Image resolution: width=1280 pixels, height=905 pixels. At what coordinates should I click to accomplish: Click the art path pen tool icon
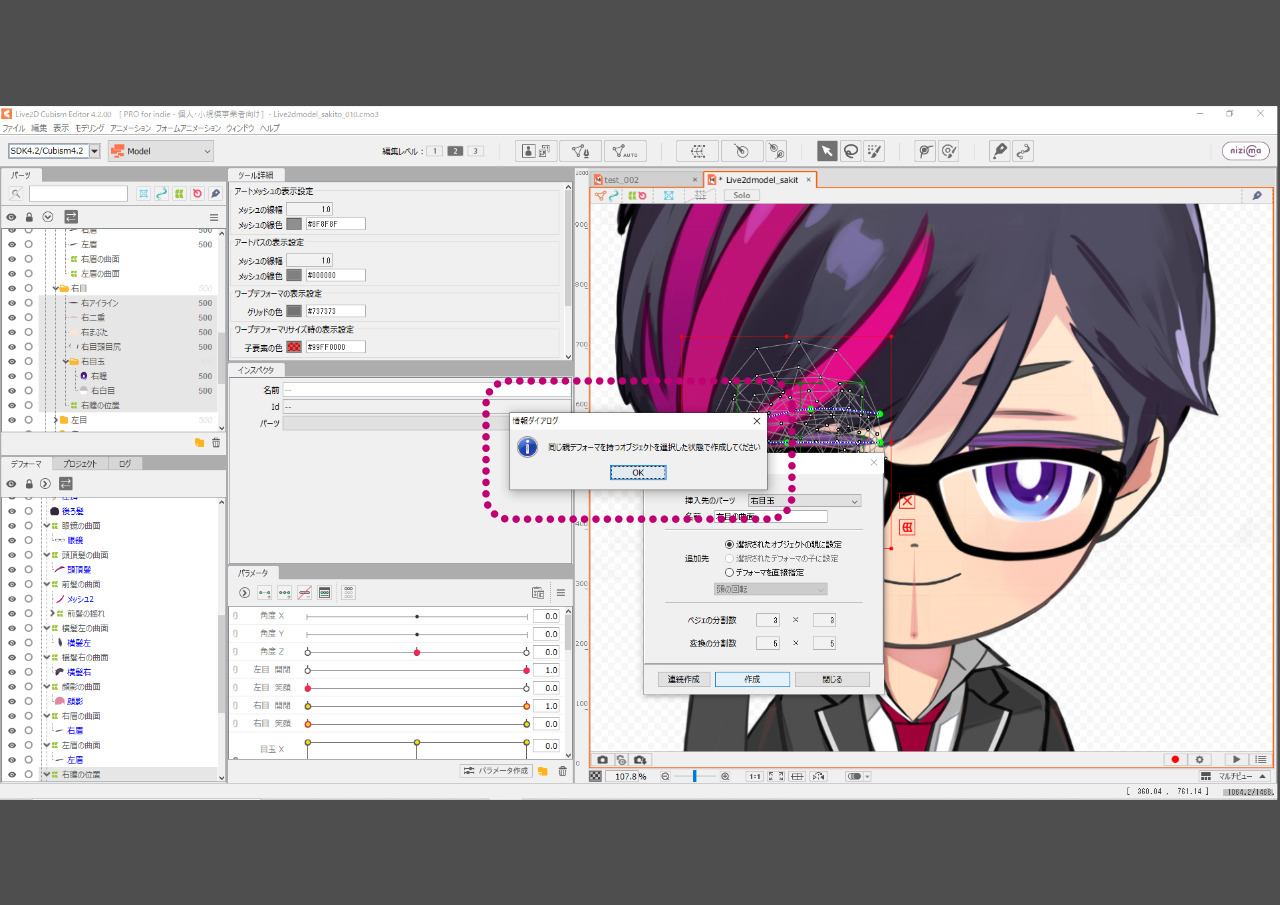(x=999, y=151)
